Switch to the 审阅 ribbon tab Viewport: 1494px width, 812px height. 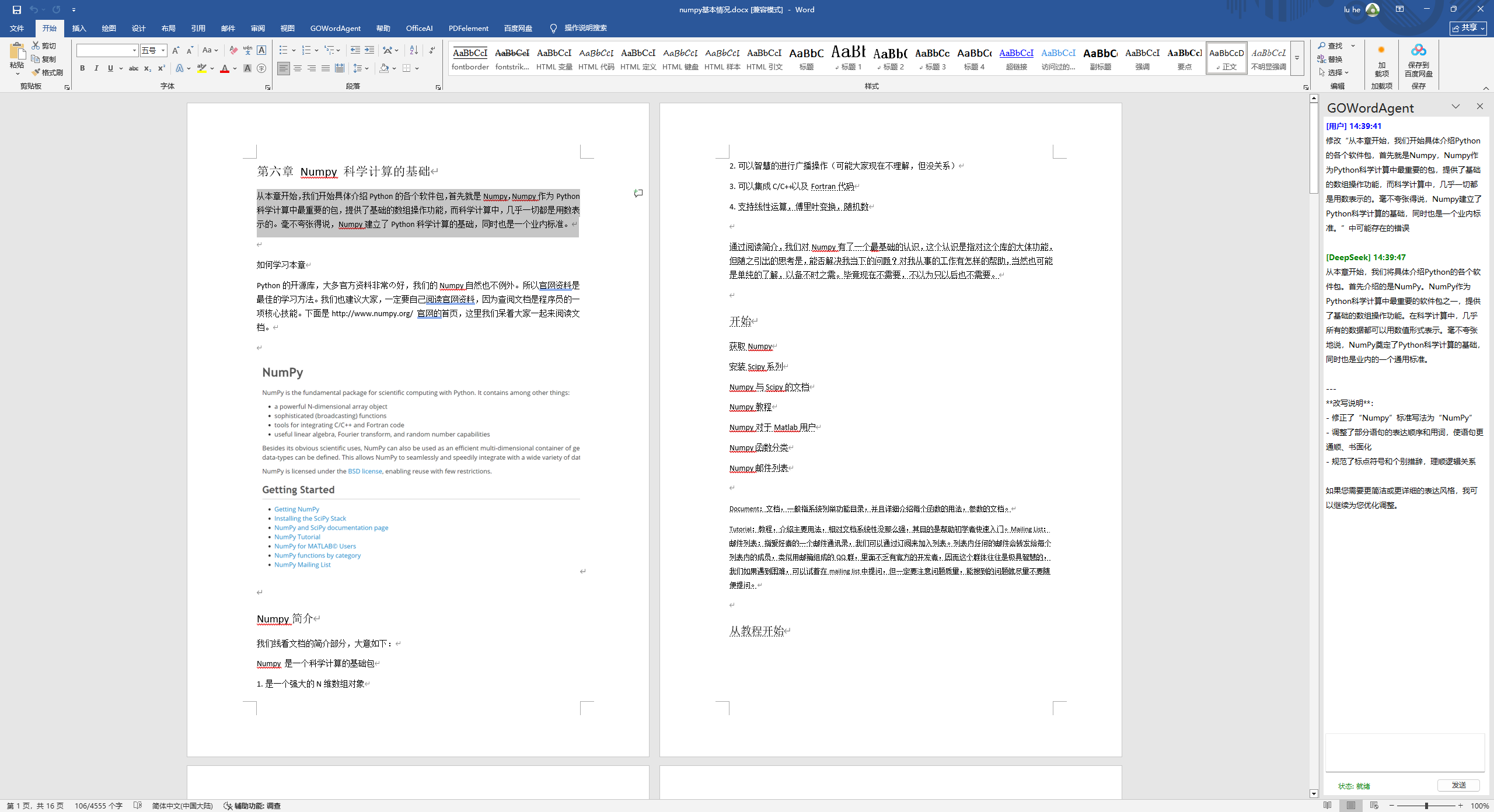click(x=257, y=28)
